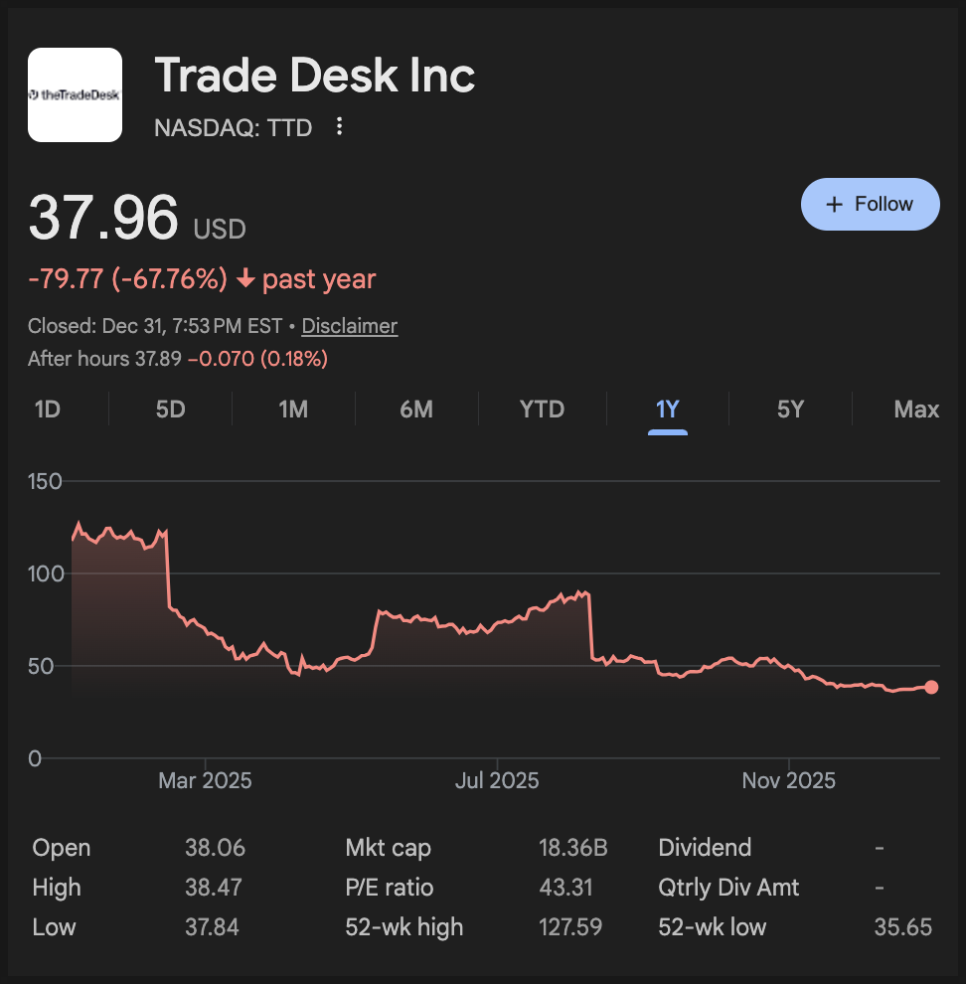Open the three-dot more options menu
966x984 pixels.
(340, 127)
